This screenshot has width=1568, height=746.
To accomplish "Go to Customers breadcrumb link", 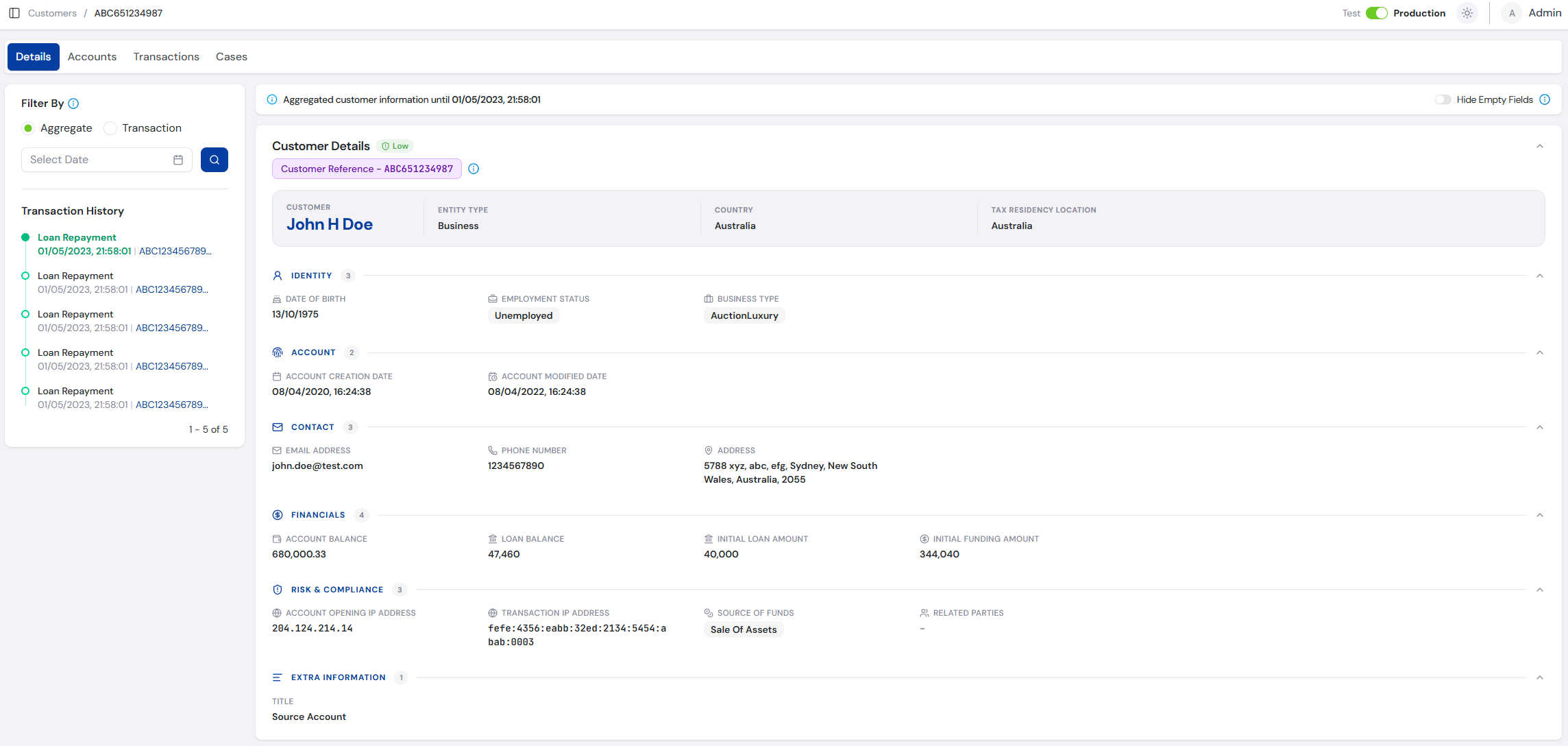I will tap(52, 13).
